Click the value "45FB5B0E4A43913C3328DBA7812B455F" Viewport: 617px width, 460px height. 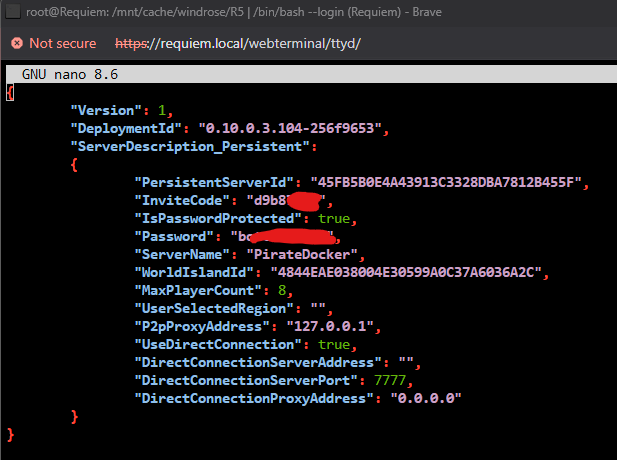coord(446,182)
